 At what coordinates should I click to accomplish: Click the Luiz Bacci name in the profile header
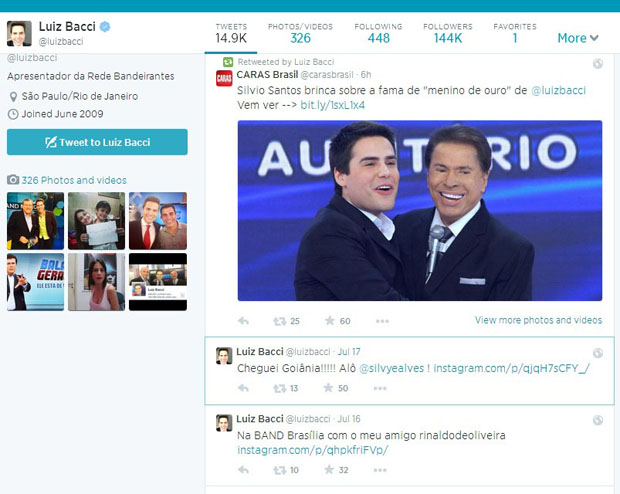pos(67,26)
